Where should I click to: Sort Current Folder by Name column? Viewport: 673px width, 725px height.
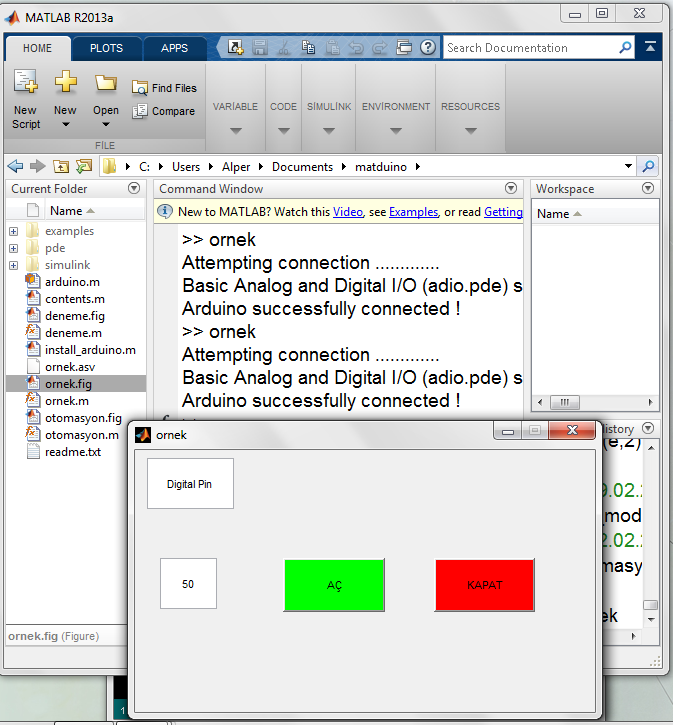[x=72, y=211]
